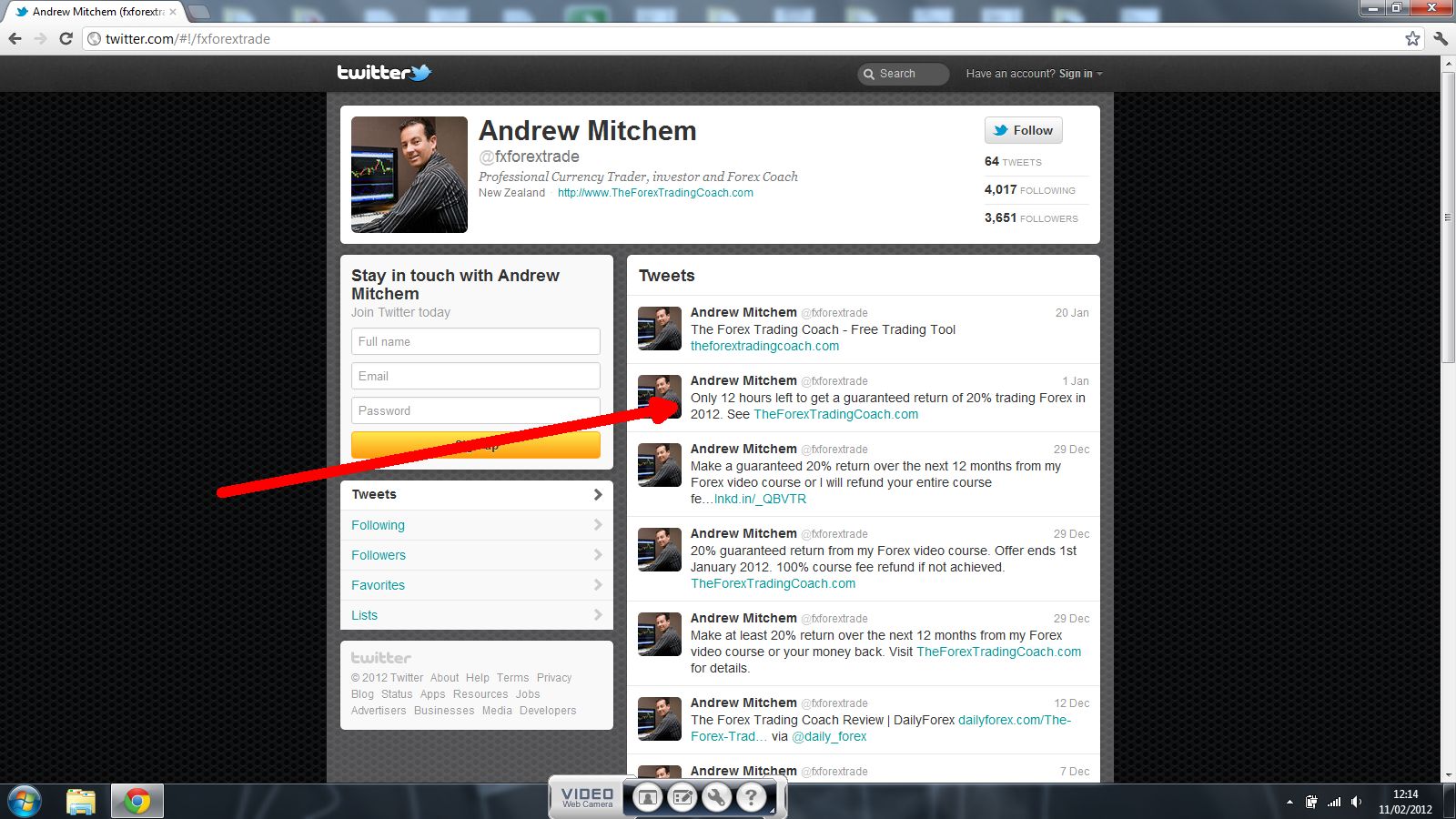The width and height of the screenshot is (1456, 819).
Task: Reload the page with refresh icon
Action: (66, 38)
